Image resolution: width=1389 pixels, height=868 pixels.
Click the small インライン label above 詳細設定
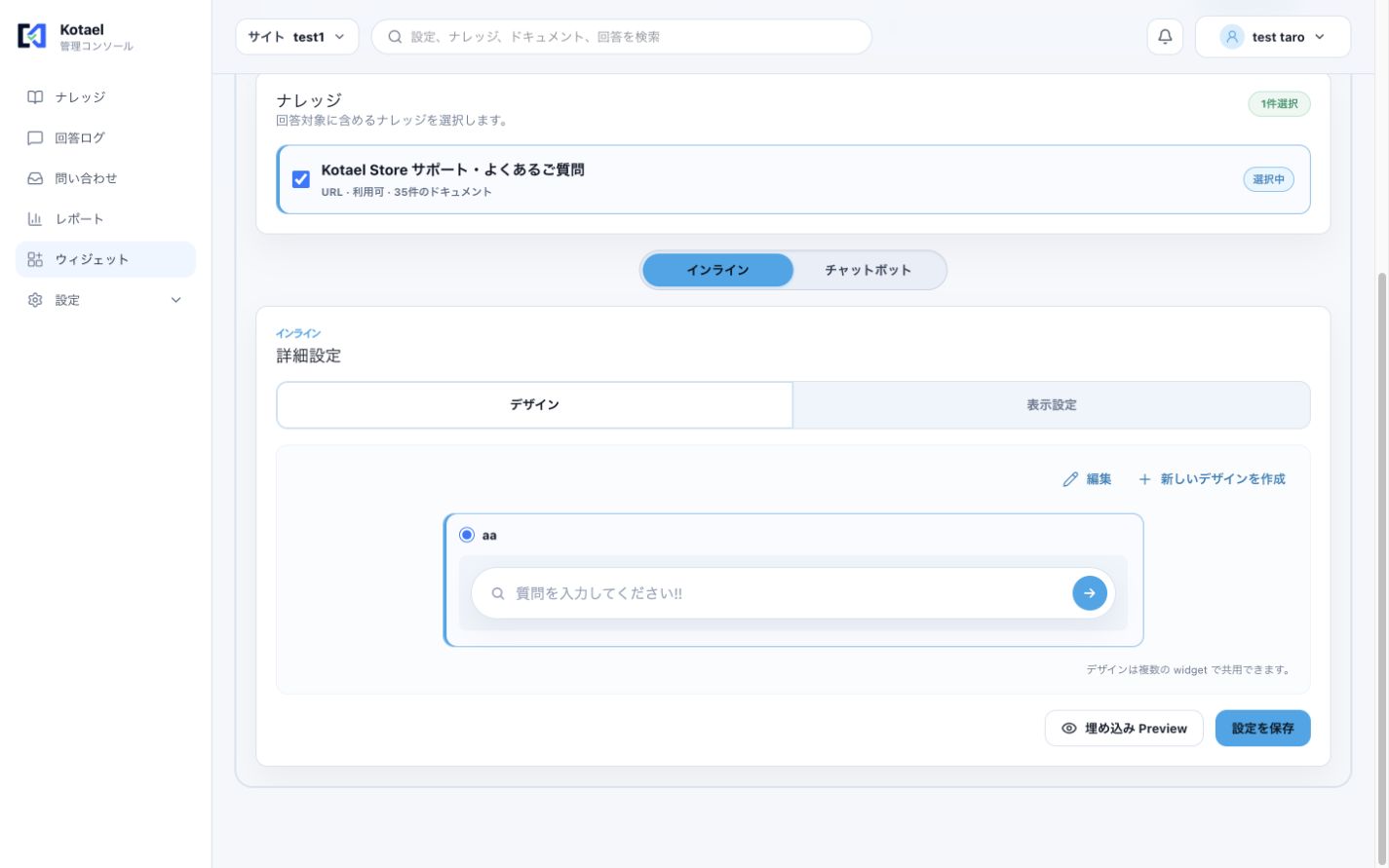pos(298,334)
